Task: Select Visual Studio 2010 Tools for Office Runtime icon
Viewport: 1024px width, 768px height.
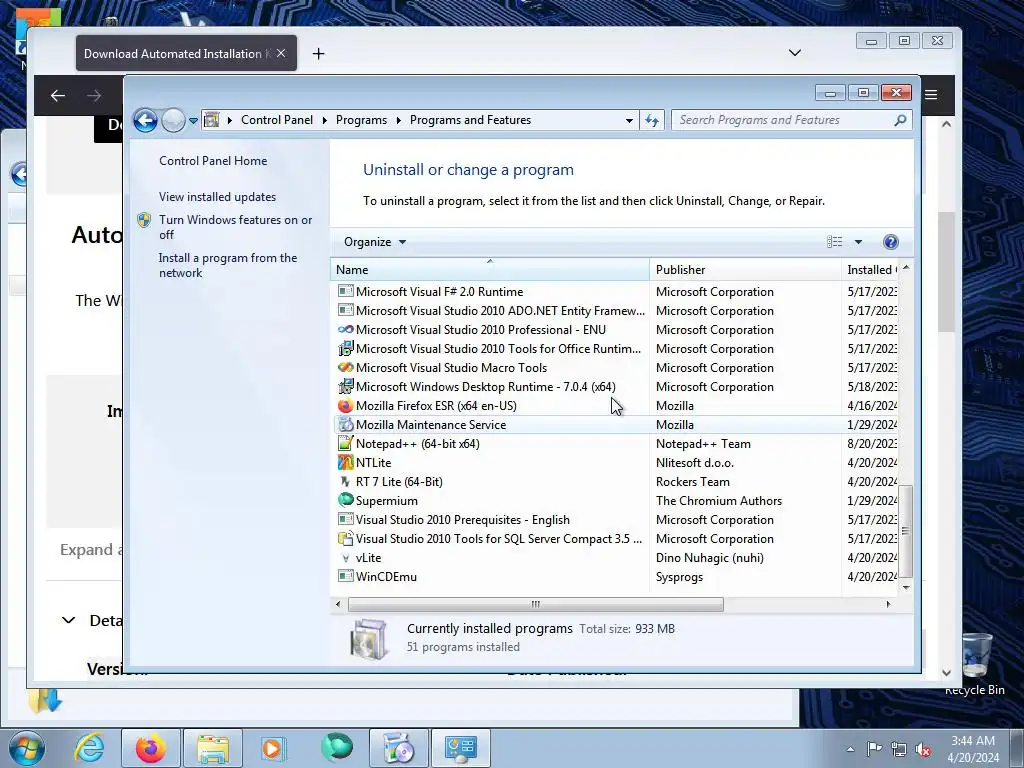Action: point(345,348)
